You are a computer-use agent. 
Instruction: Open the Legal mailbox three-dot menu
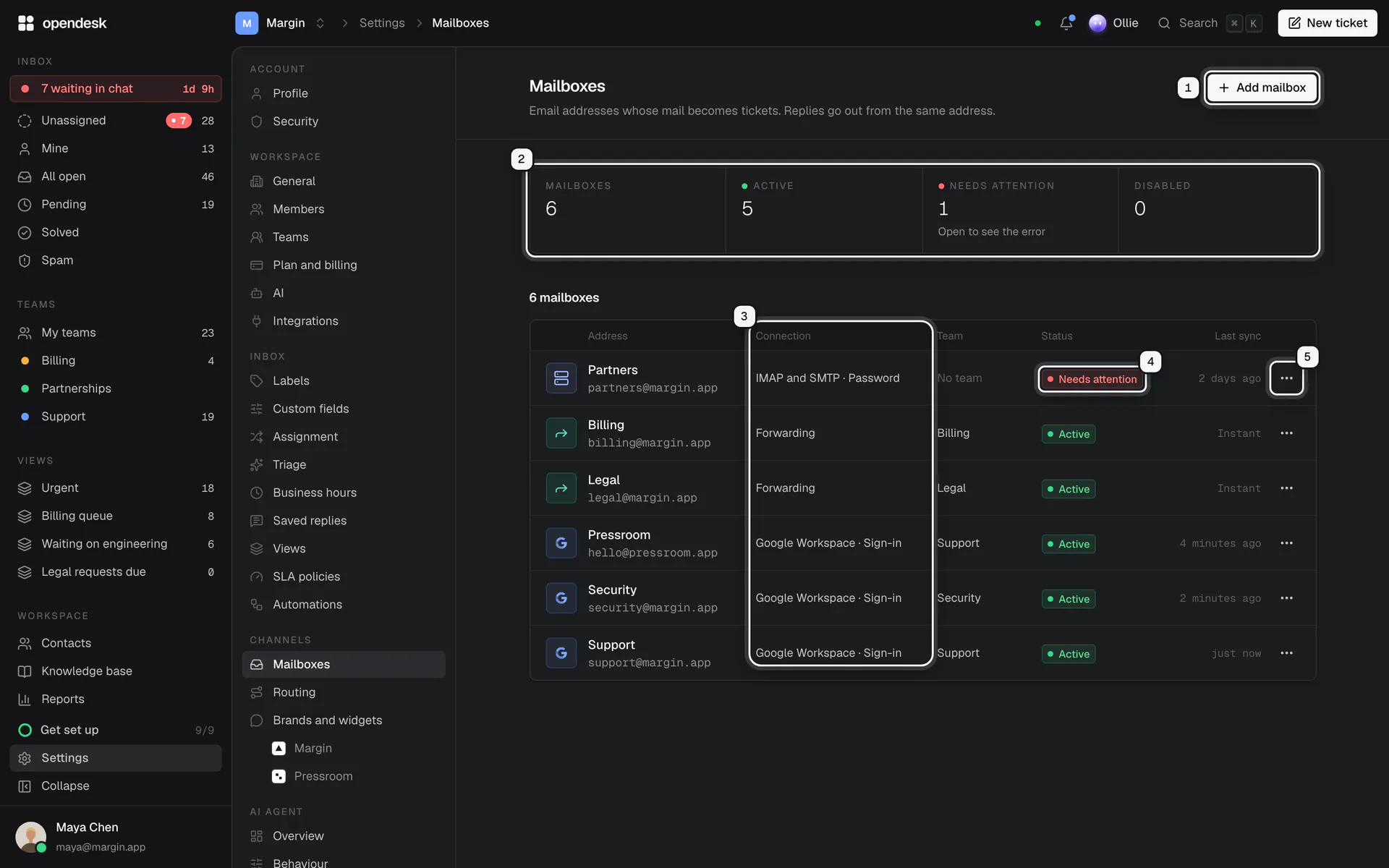pyautogui.click(x=1286, y=488)
